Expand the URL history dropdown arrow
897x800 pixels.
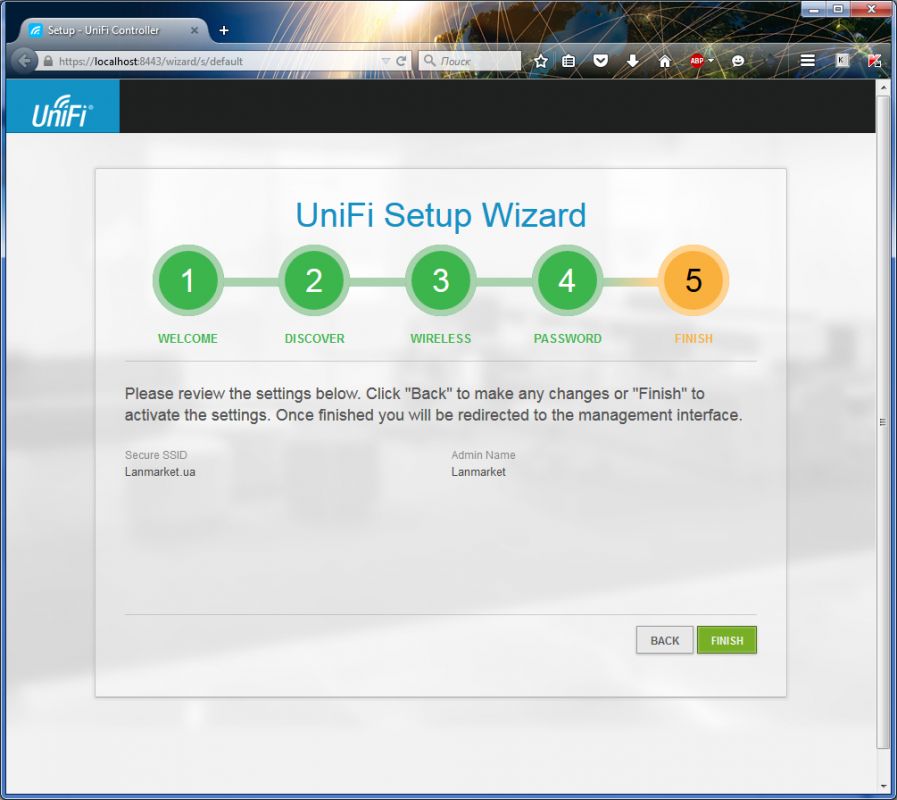click(386, 61)
